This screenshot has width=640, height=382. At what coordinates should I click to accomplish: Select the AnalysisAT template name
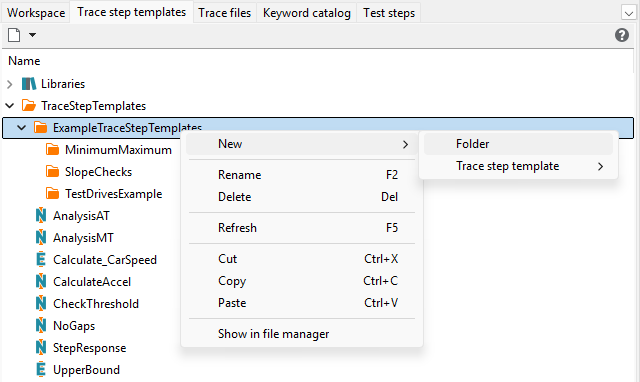[x=81, y=216]
